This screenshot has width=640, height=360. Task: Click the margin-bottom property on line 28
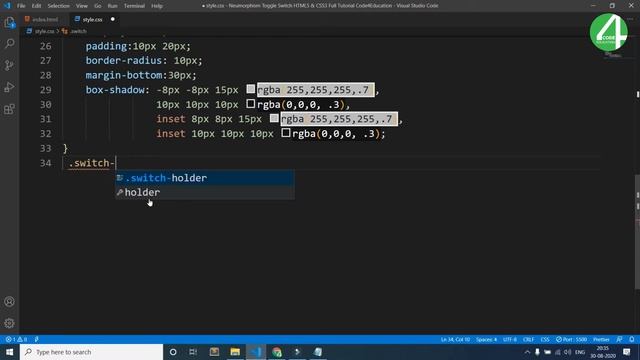pos(124,75)
